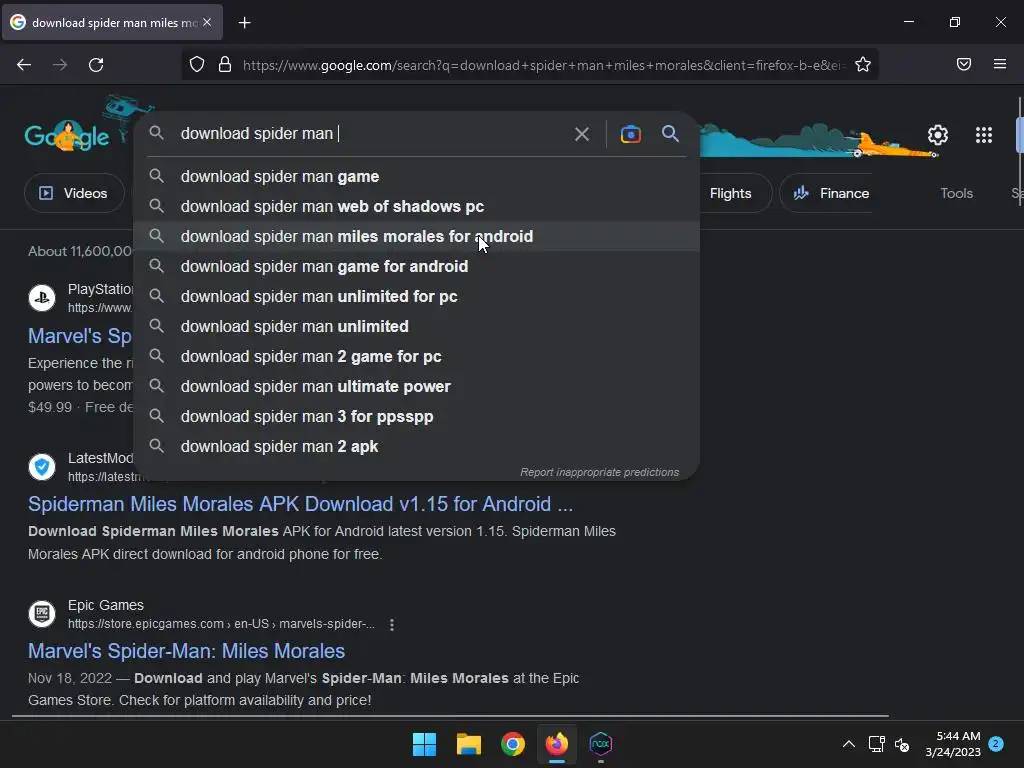Select the browser tab 'download spider man miles'
Viewport: 1024px width, 768px height.
(112, 23)
